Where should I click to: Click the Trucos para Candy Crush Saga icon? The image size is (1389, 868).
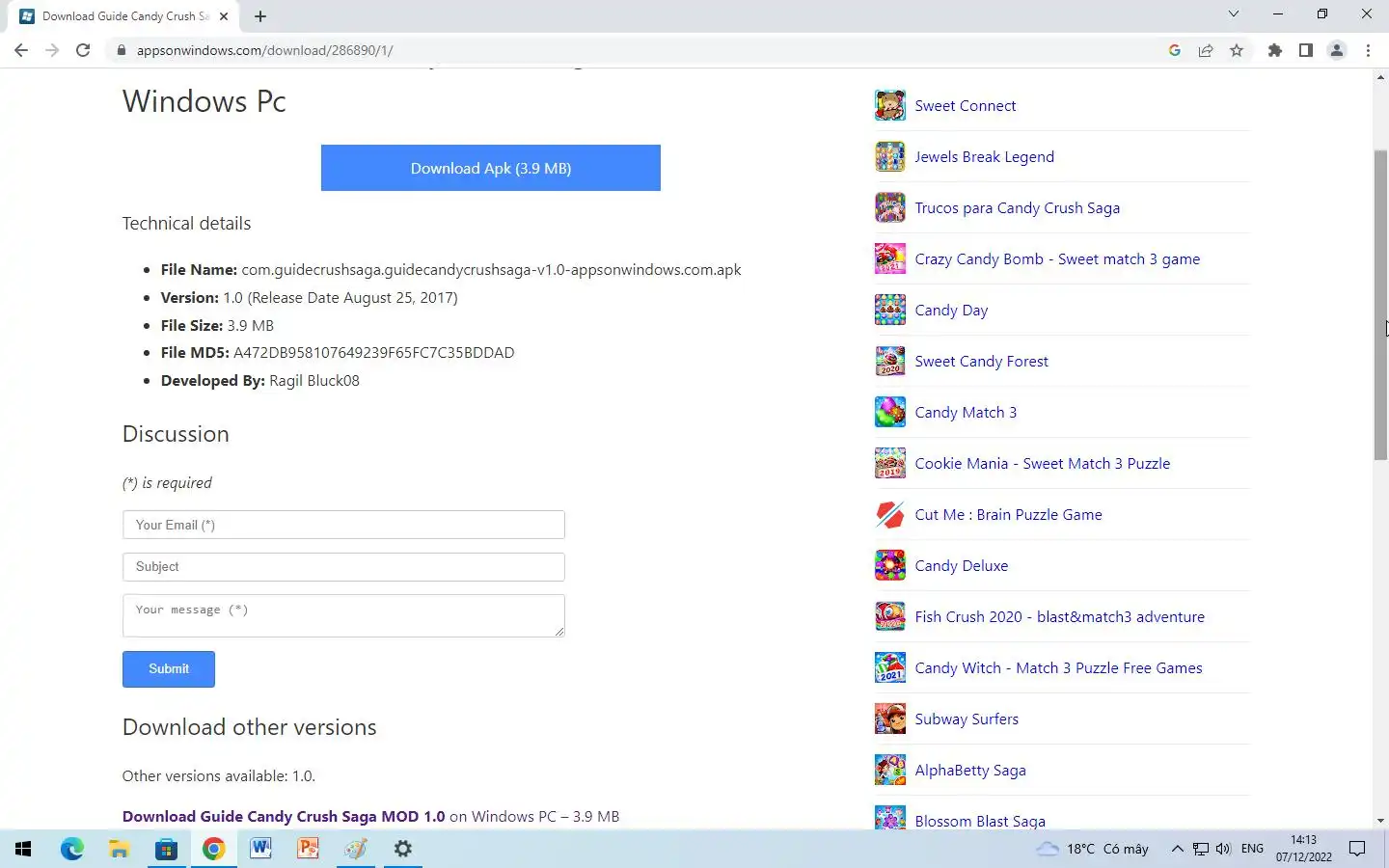point(889,207)
